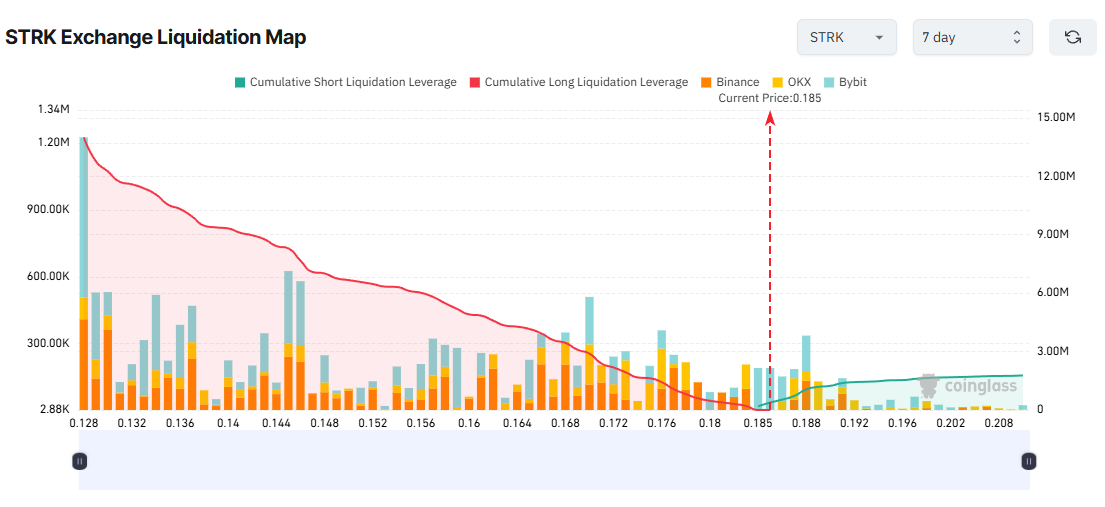This screenshot has height=507, width=1105.
Task: Click the STRK dropdown caret arrow
Action: [879, 37]
